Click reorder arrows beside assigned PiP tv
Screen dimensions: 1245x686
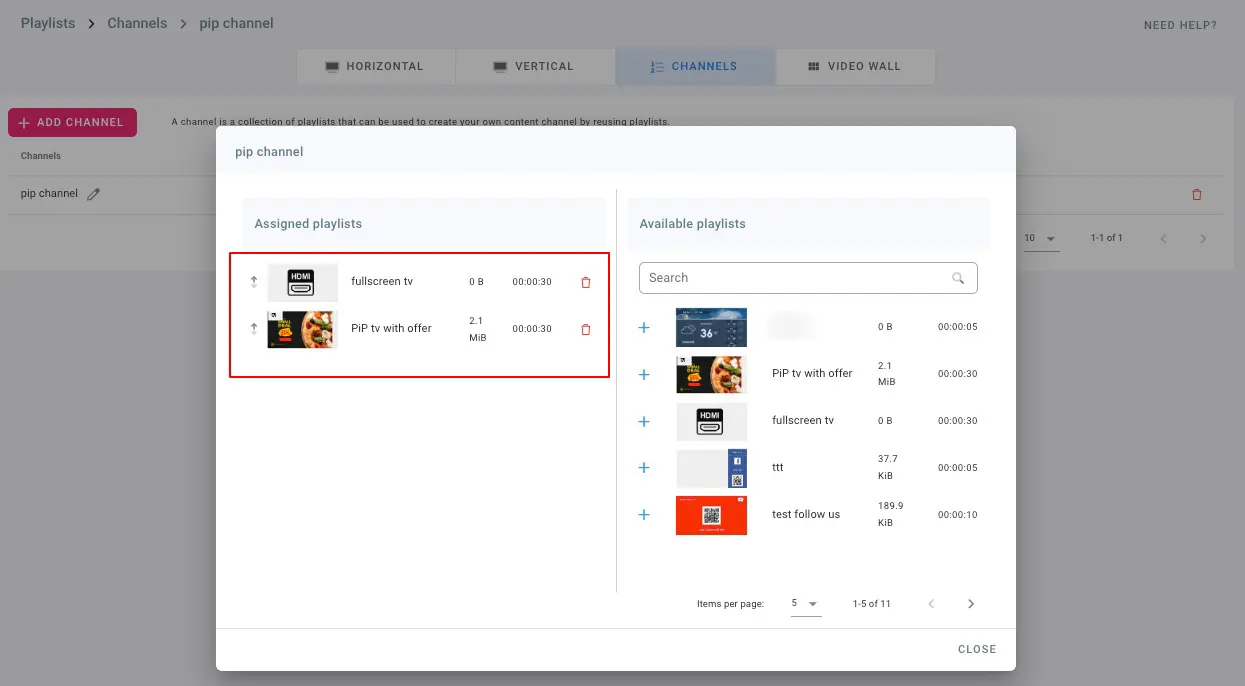(254, 329)
